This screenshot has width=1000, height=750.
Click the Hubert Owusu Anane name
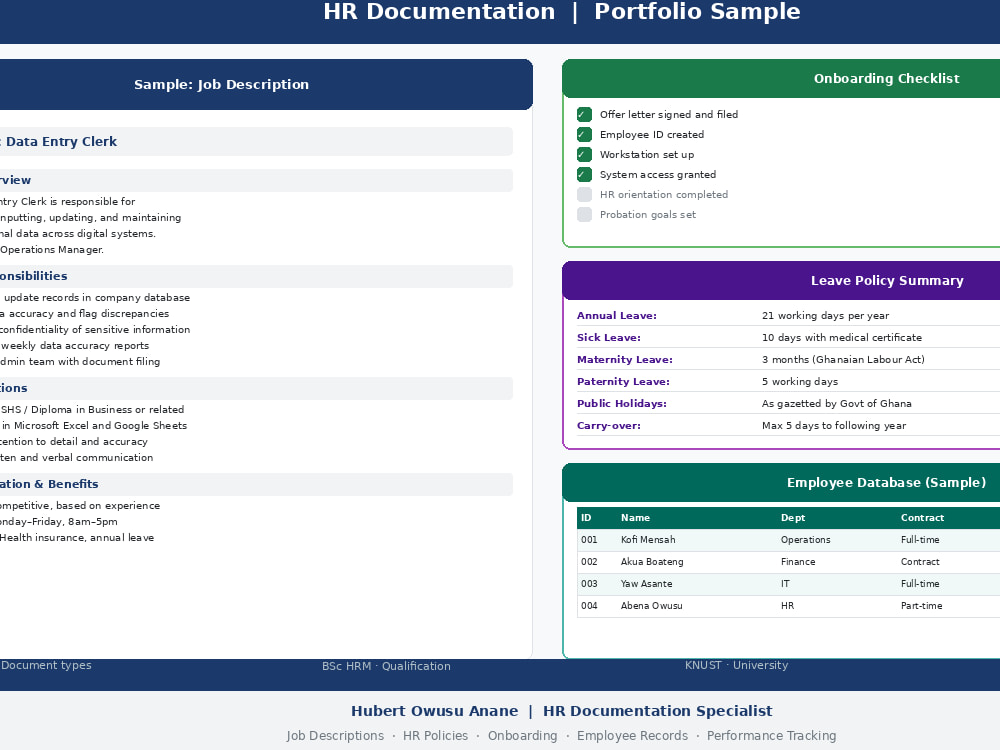(x=434, y=711)
